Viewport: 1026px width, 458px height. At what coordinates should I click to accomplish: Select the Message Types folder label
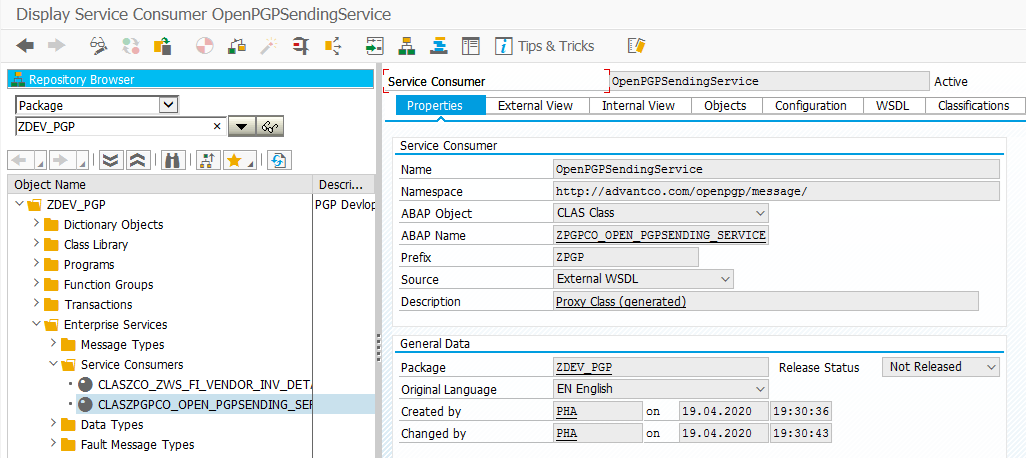tap(122, 345)
